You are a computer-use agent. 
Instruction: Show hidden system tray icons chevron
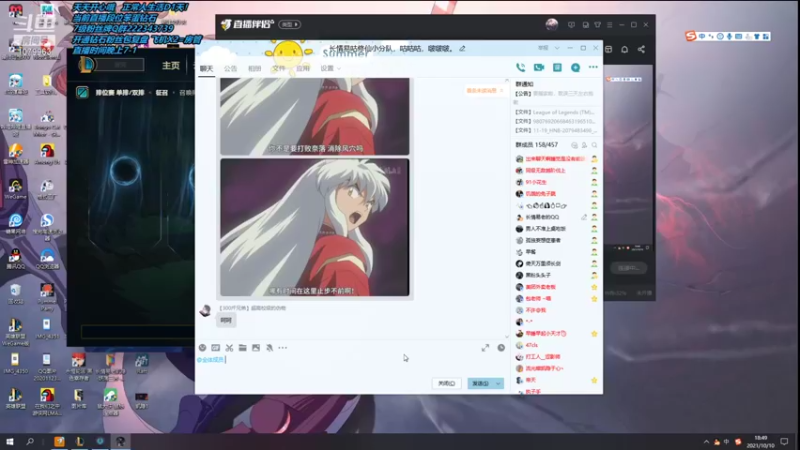pyautogui.click(x=706, y=442)
